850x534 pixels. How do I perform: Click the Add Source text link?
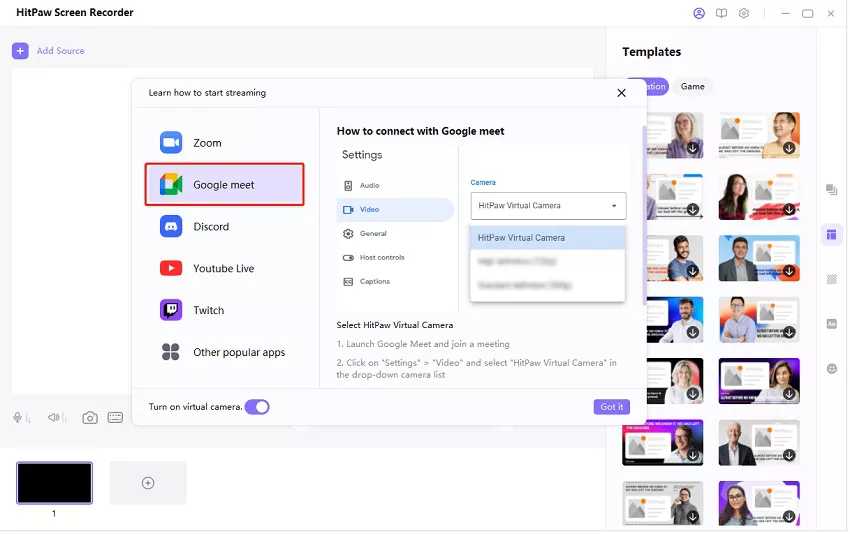(x=61, y=51)
